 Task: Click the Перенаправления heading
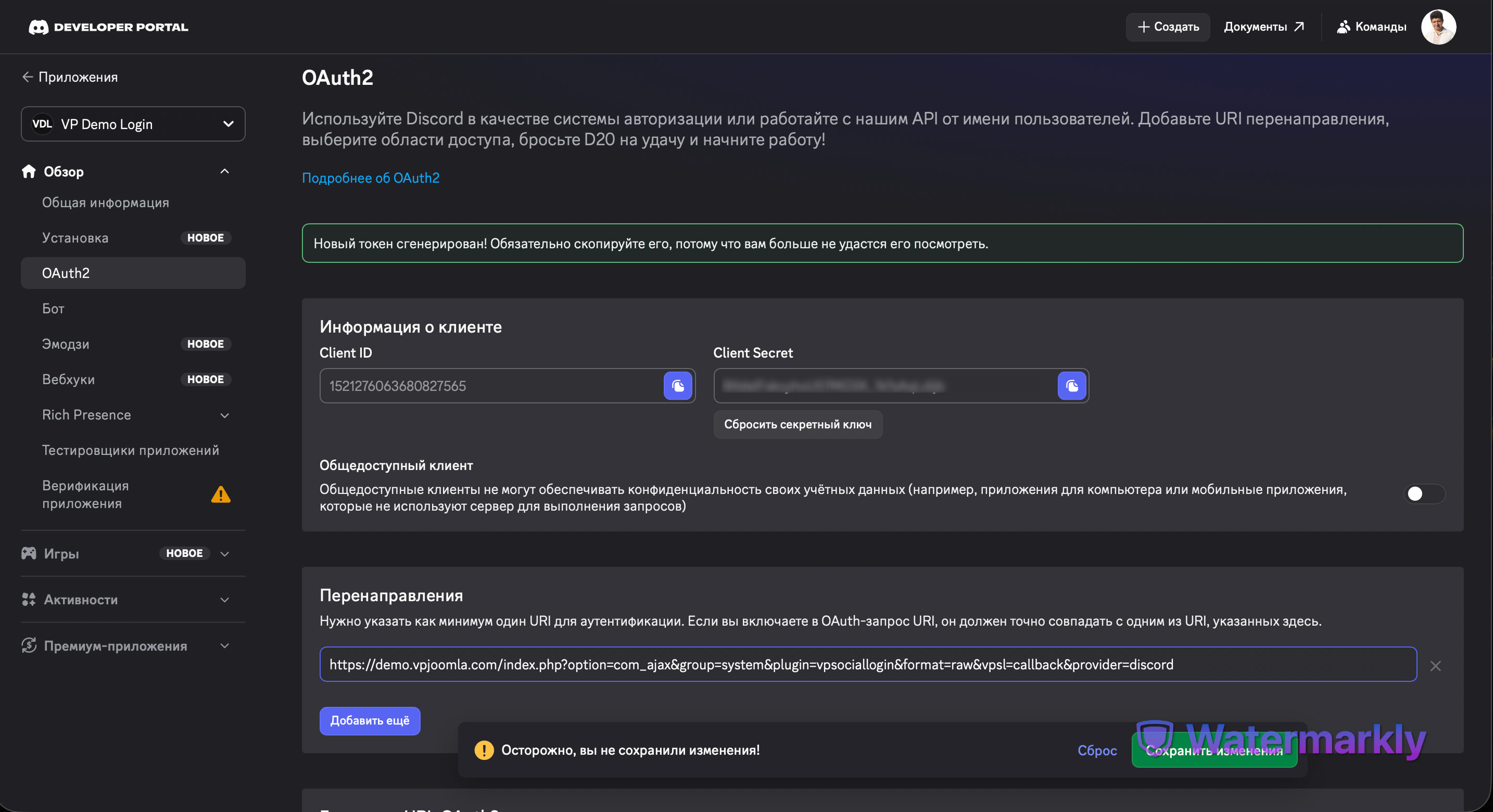392,595
